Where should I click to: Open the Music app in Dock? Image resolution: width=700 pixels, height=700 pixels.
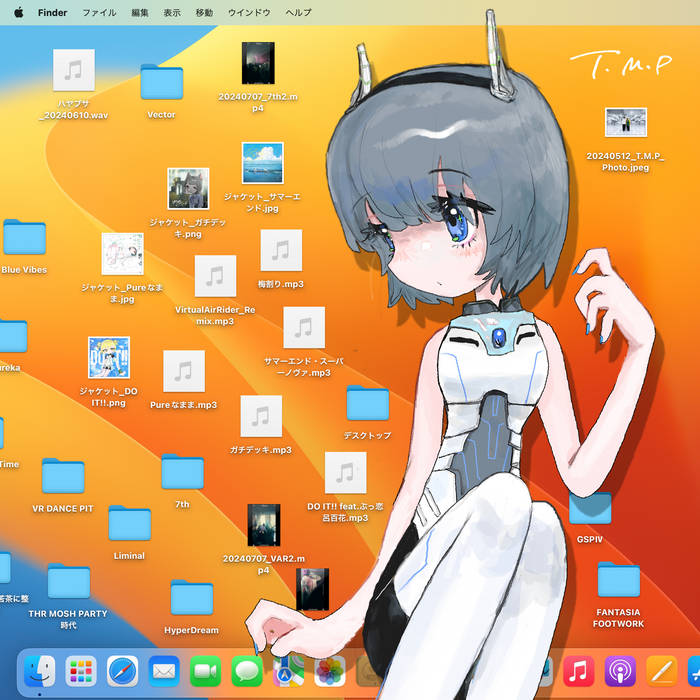[579, 671]
